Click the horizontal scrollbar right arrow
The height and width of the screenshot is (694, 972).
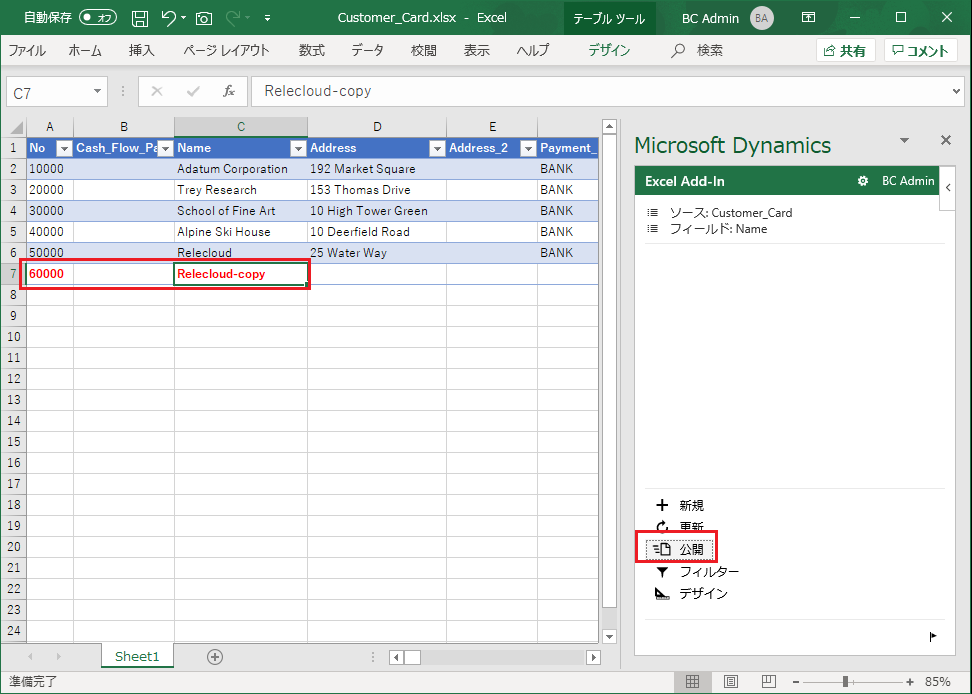(x=594, y=657)
